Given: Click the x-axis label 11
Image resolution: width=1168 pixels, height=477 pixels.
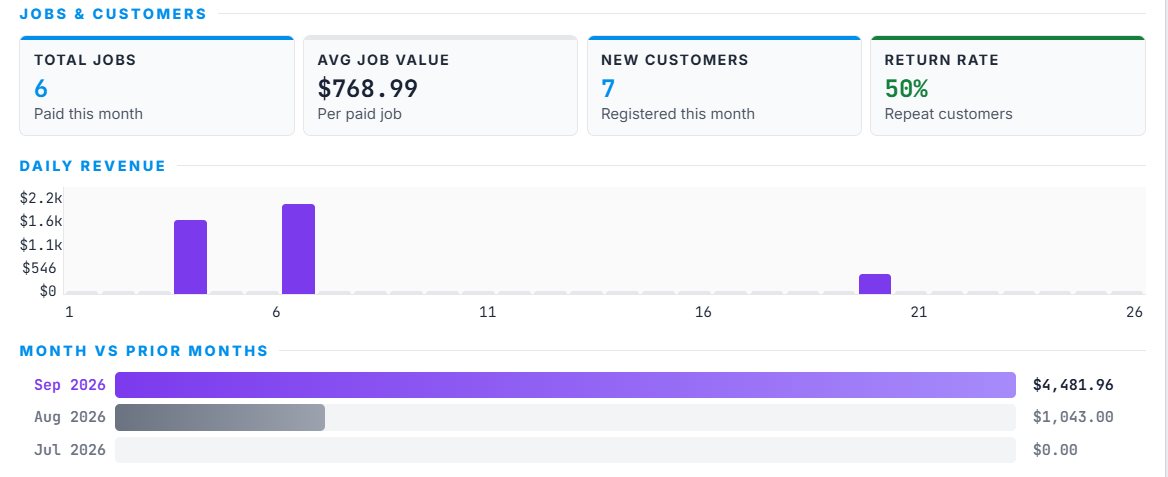Looking at the screenshot, I should (487, 312).
